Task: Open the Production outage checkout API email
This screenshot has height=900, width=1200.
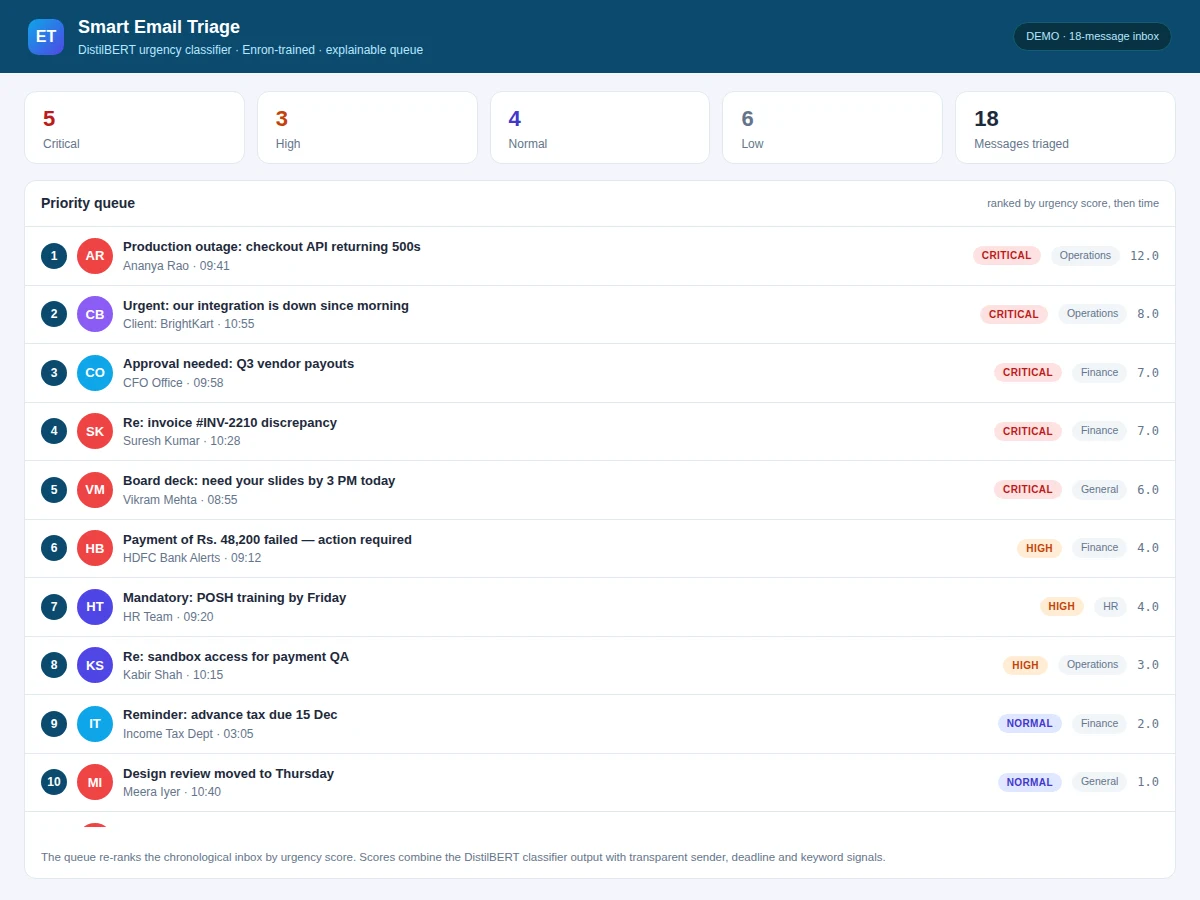Action: click(600, 256)
